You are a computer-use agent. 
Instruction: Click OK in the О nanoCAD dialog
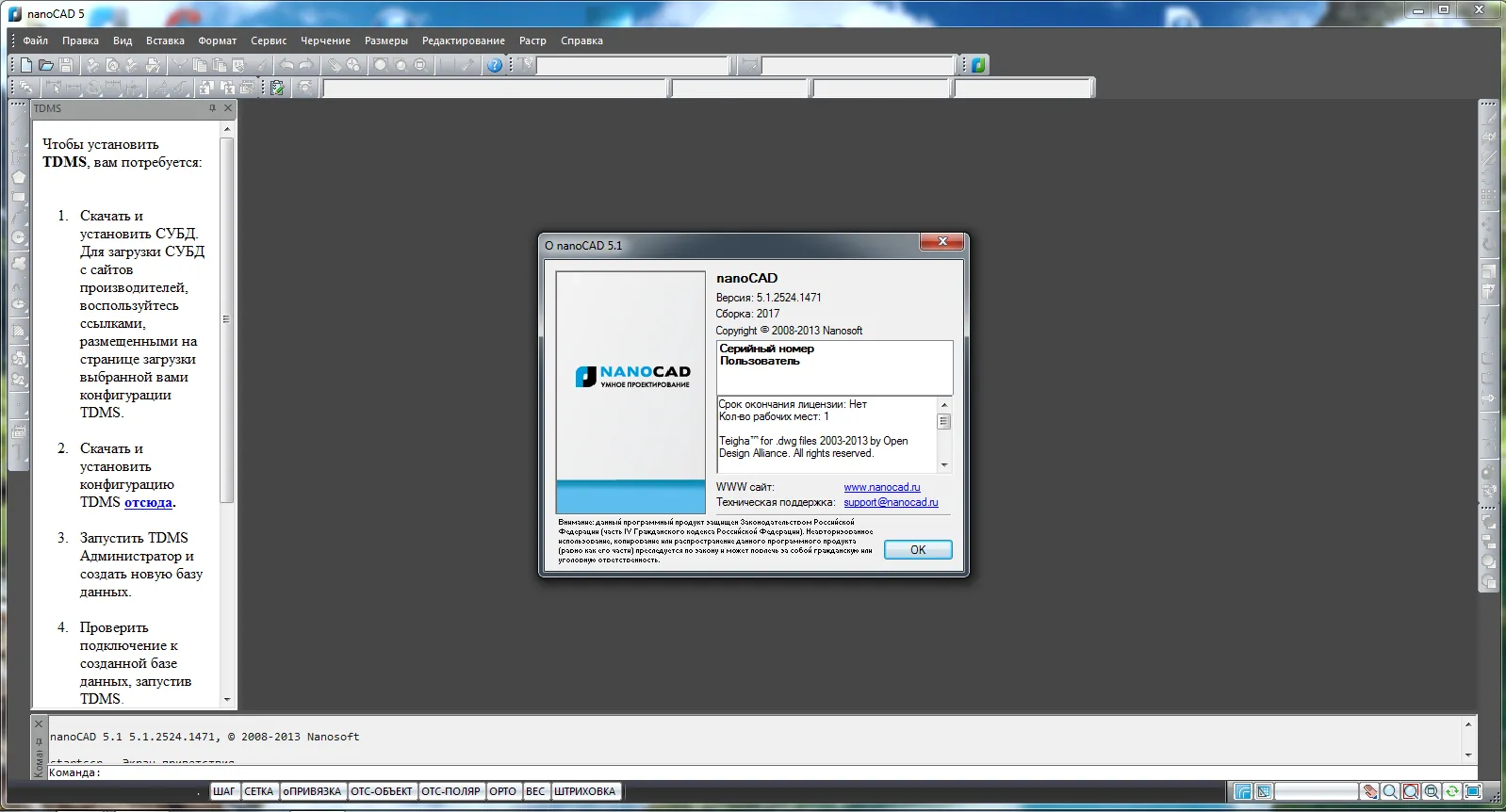918,550
